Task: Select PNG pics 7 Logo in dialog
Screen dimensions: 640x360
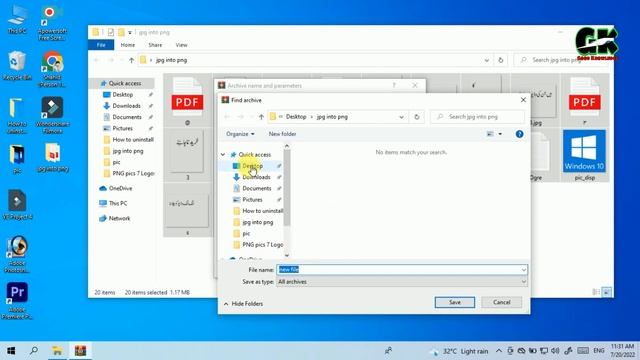Action: point(262,244)
